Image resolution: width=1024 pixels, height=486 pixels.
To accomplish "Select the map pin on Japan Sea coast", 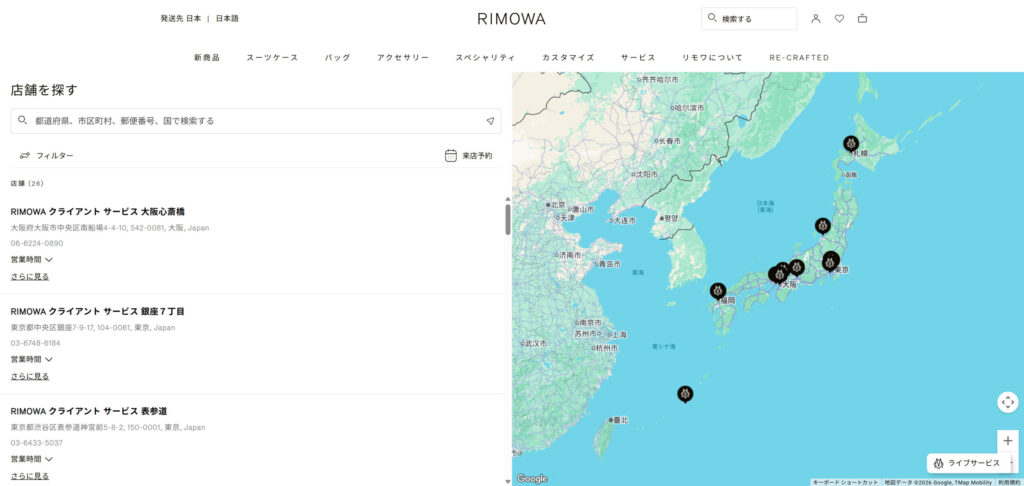I will tap(823, 226).
